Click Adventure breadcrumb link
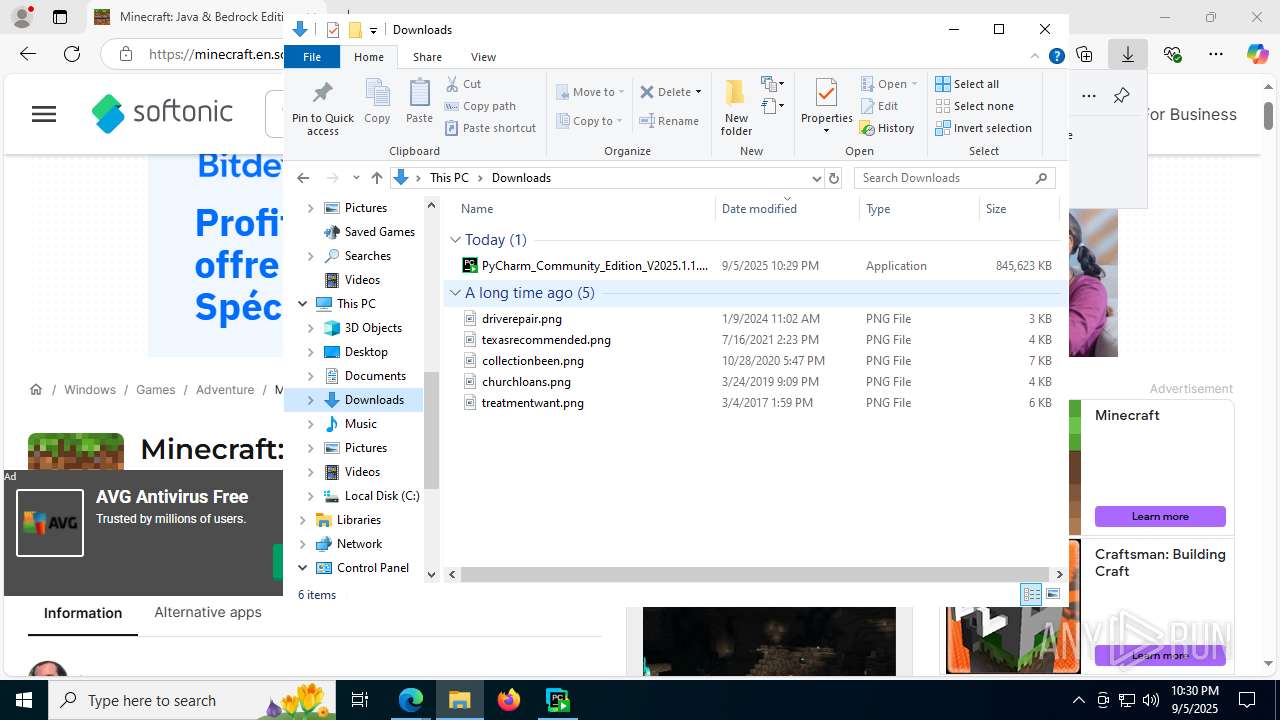The height and width of the screenshot is (720, 1280). coord(225,390)
